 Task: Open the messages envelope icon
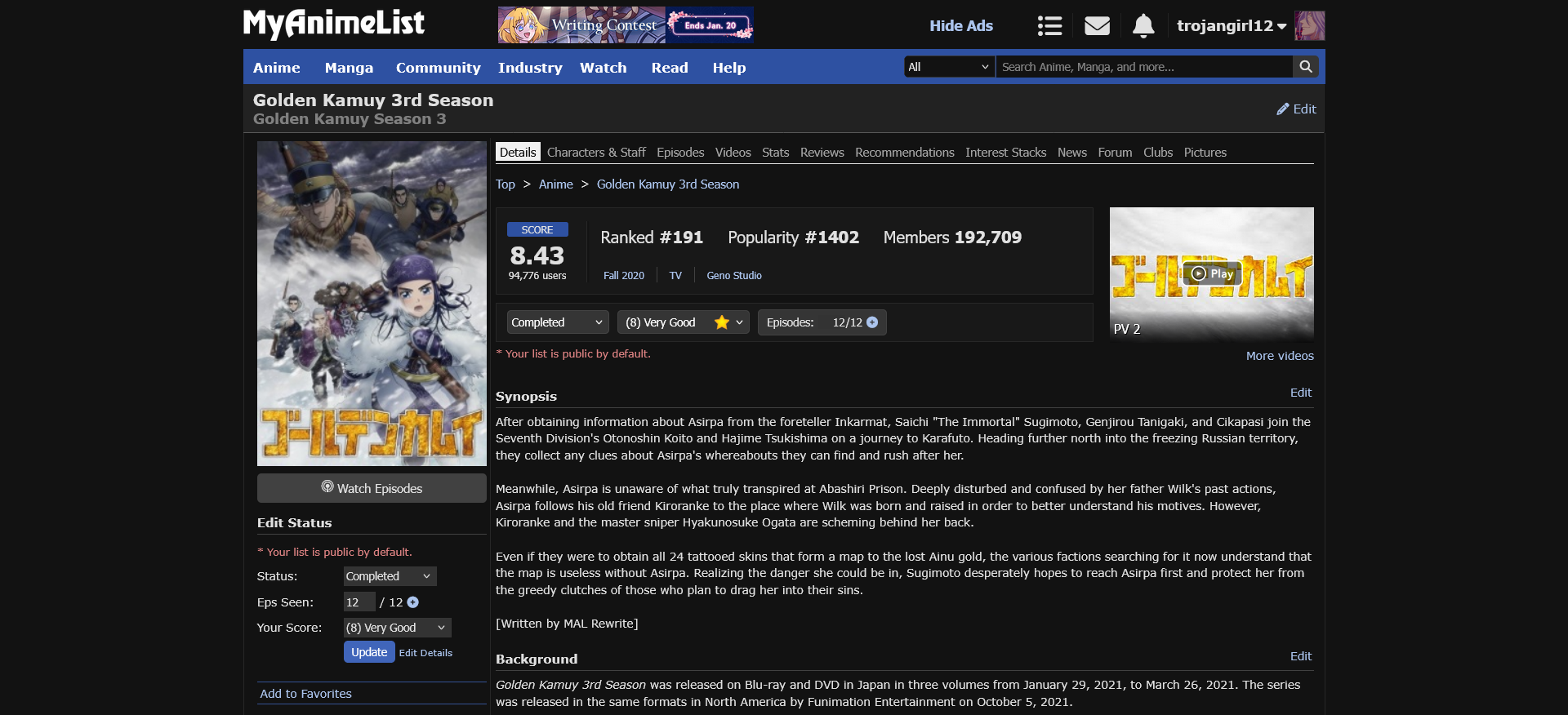pos(1097,26)
